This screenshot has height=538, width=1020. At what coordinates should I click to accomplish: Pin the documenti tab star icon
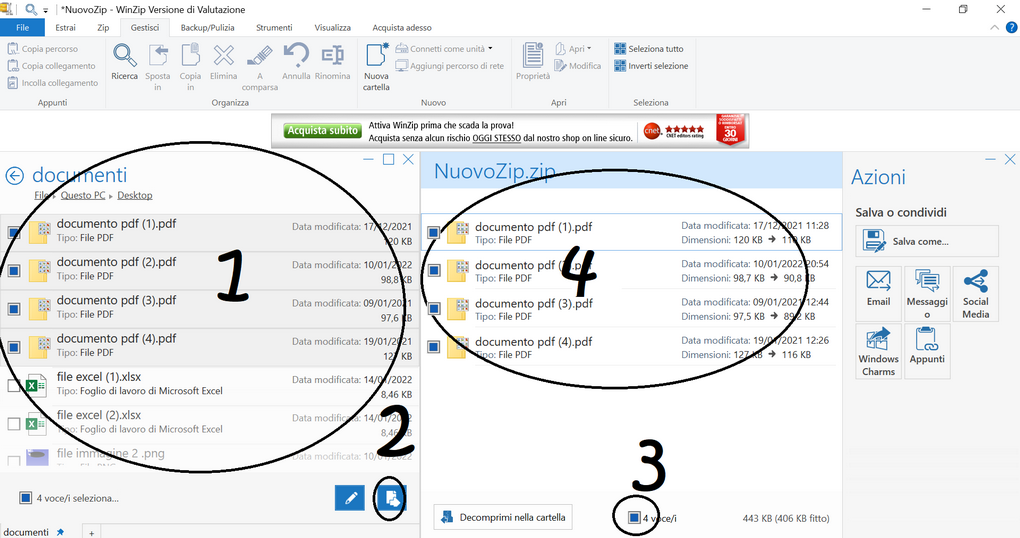click(x=60, y=531)
